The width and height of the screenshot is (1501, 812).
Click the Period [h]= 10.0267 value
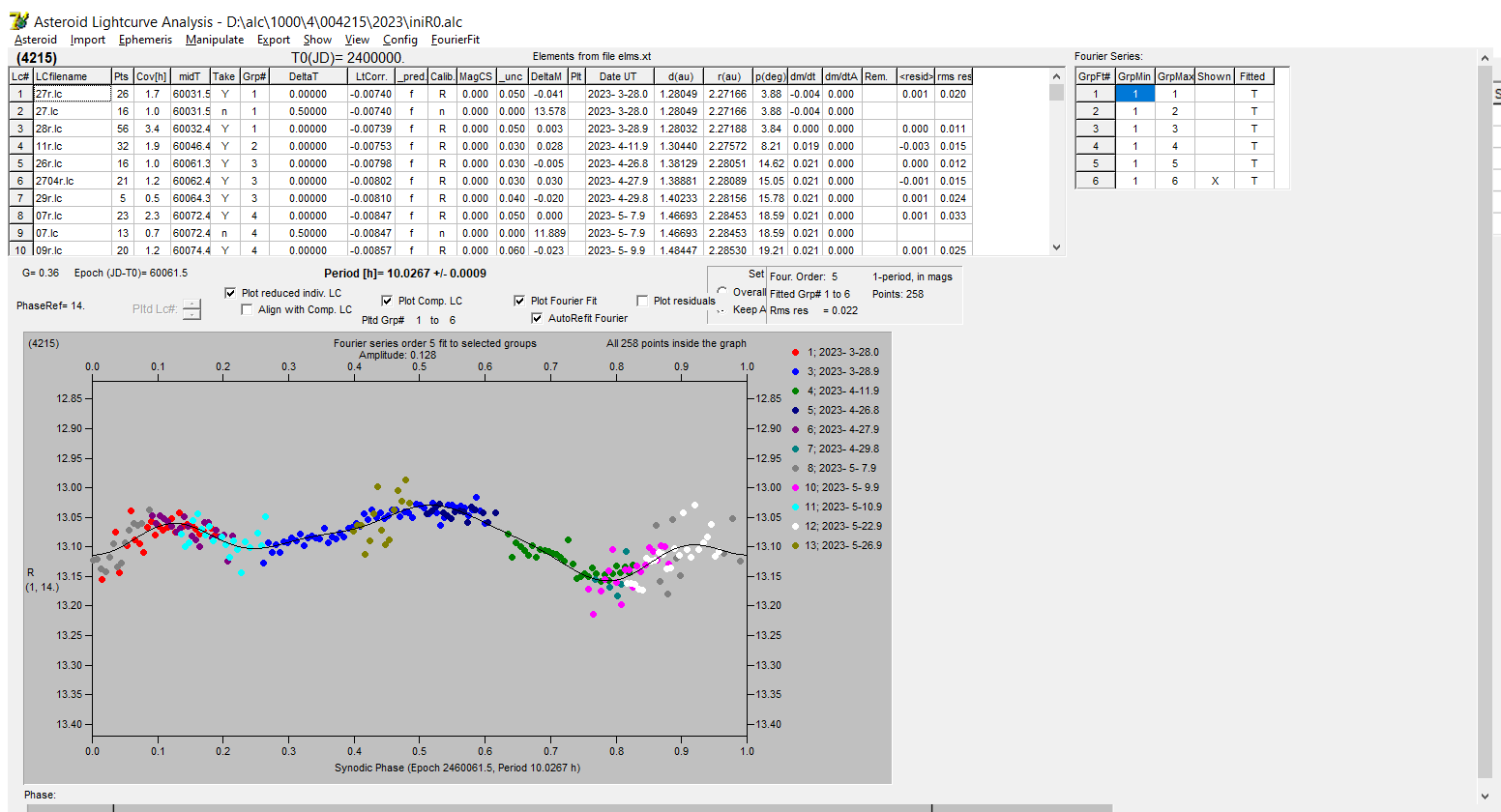[405, 274]
